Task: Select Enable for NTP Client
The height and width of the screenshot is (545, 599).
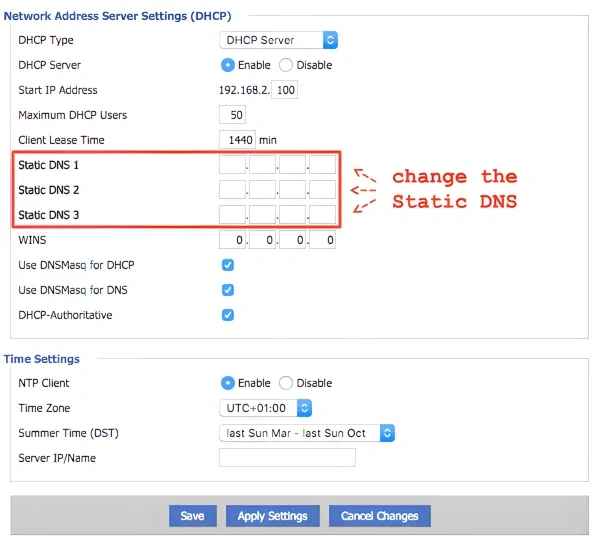Action: (x=228, y=383)
